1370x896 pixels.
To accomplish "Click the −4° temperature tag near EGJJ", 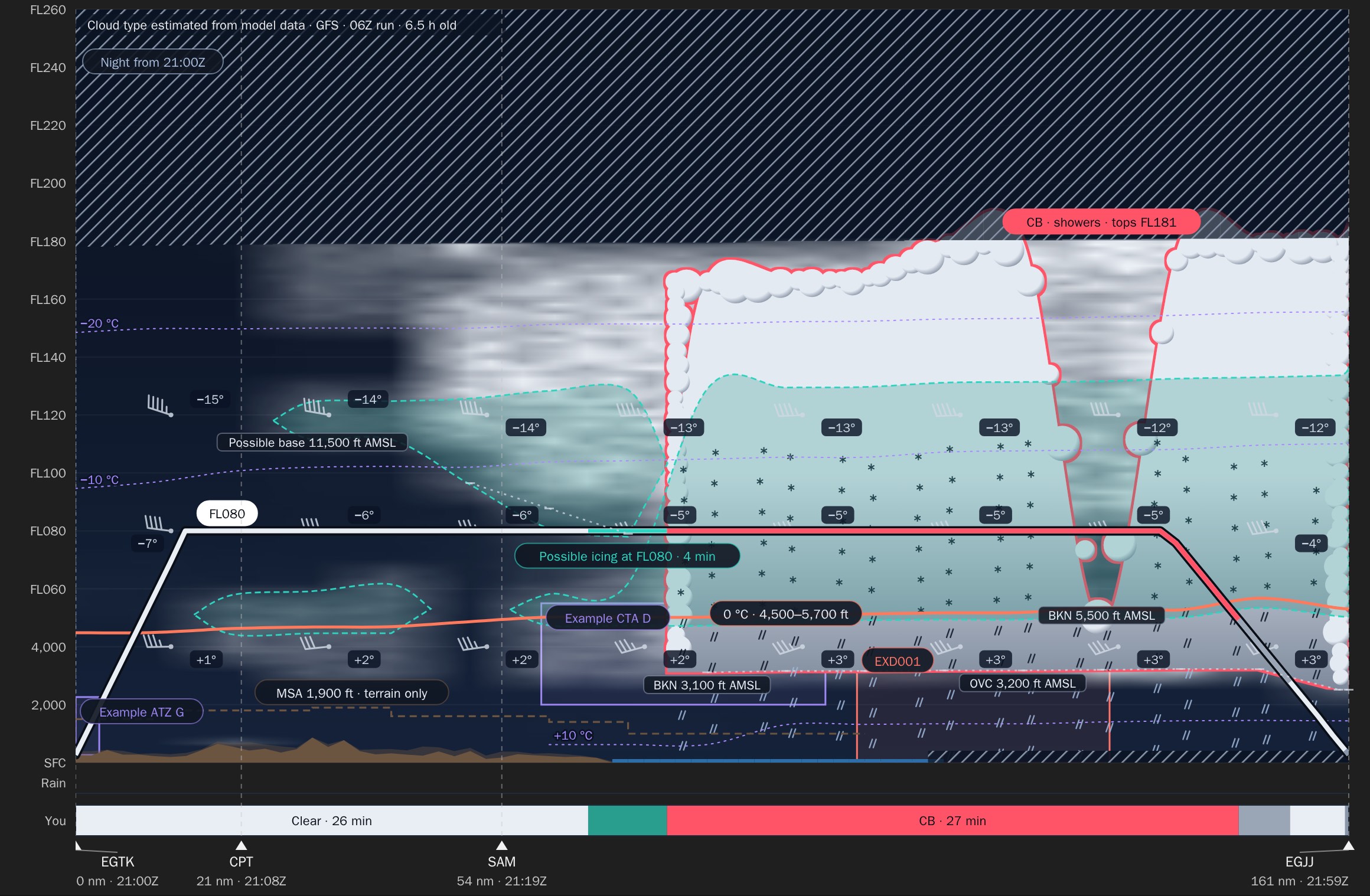I will [x=1311, y=543].
